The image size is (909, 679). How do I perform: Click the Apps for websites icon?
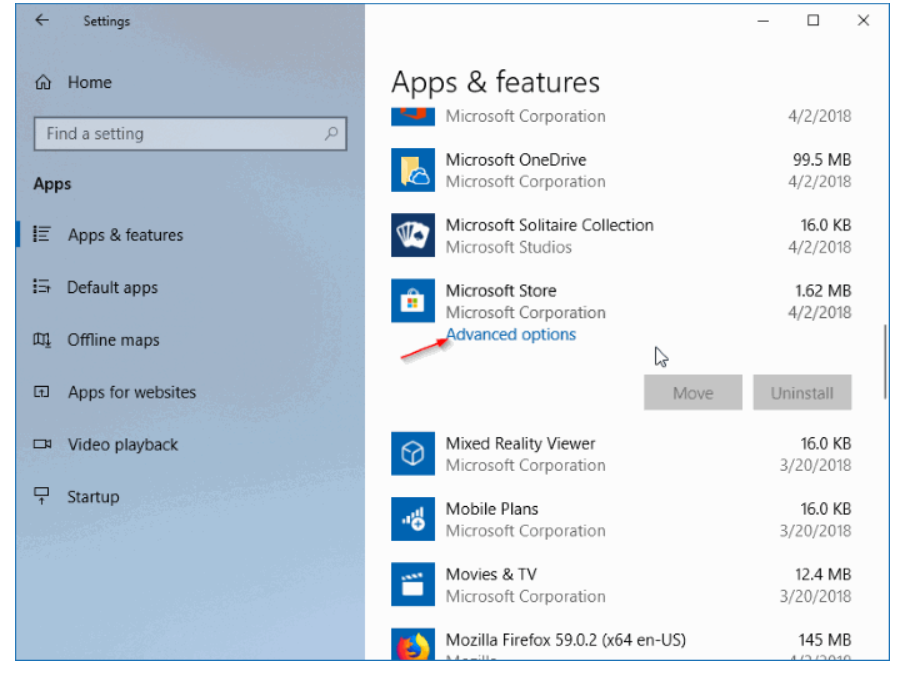pos(42,392)
